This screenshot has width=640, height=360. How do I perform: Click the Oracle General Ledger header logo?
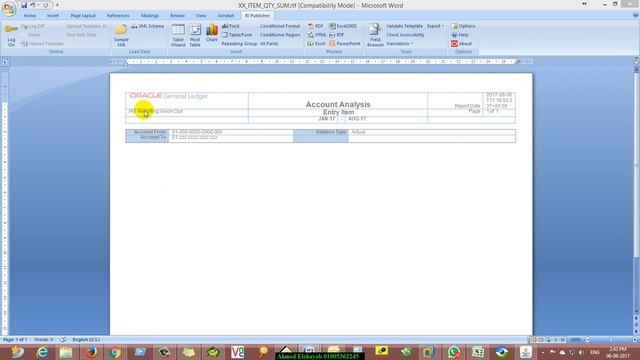click(169, 96)
